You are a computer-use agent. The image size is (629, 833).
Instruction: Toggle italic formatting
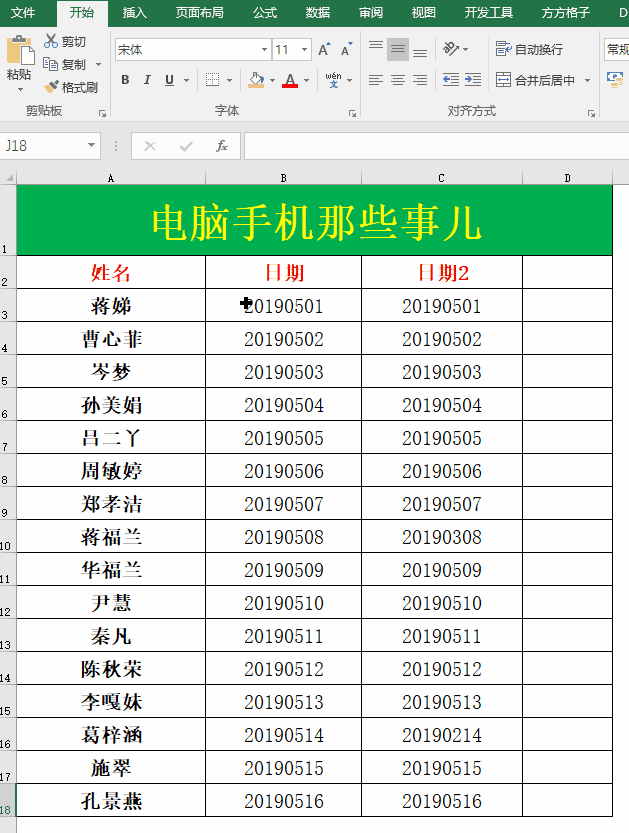[x=147, y=80]
